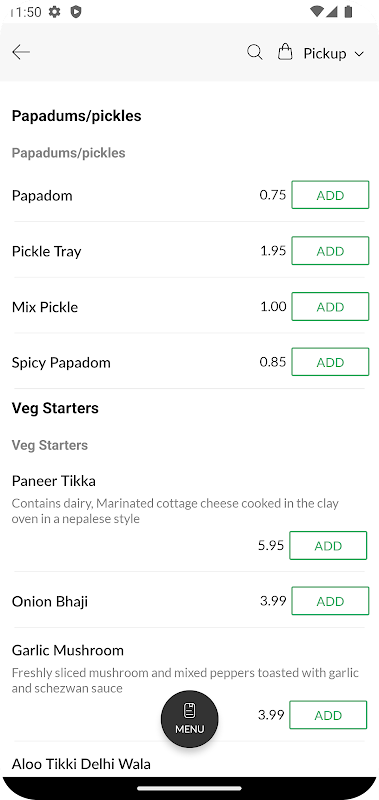The height and width of the screenshot is (800, 379).
Task: Add Garlic Mushroom to the order
Action: 328,715
